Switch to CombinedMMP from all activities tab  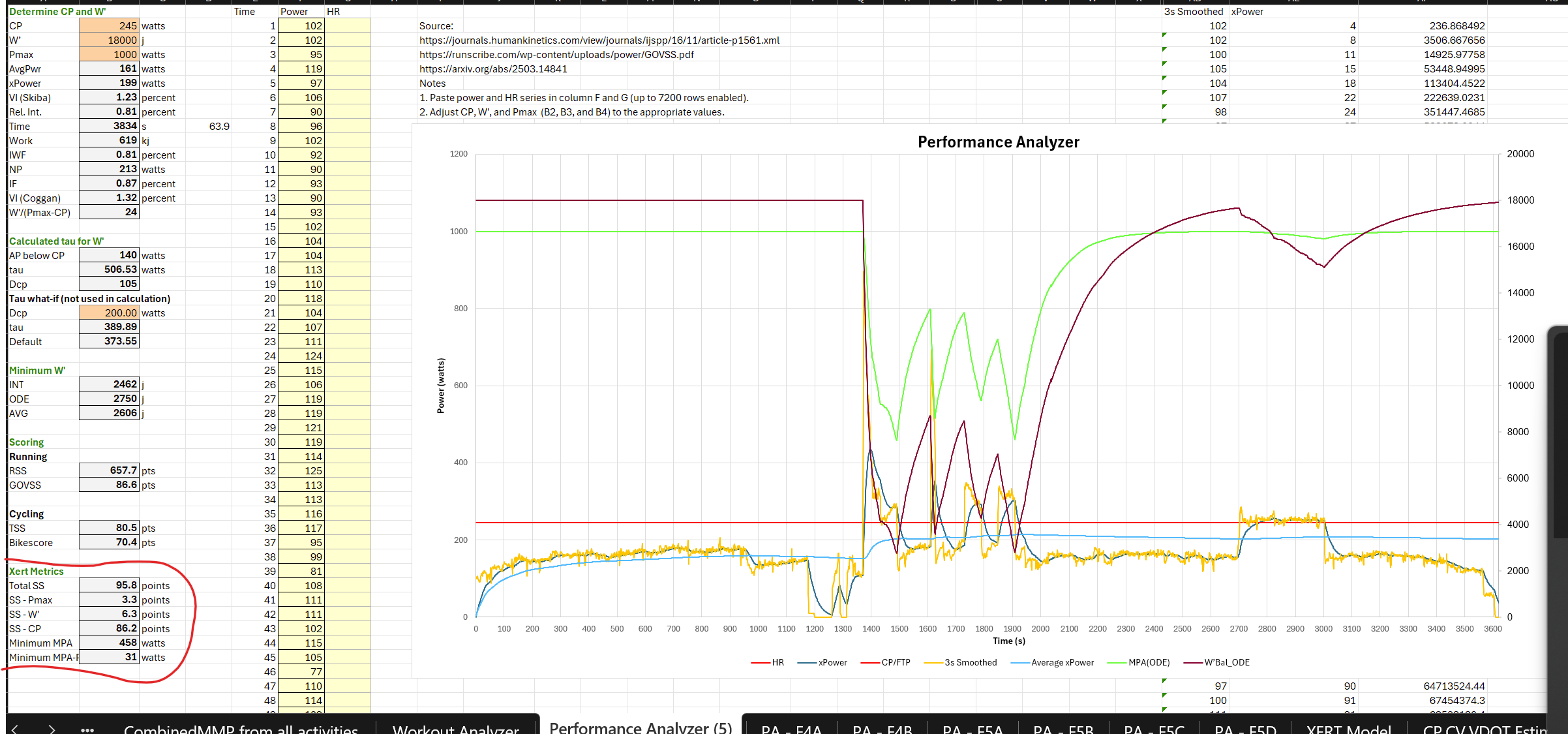(241, 729)
